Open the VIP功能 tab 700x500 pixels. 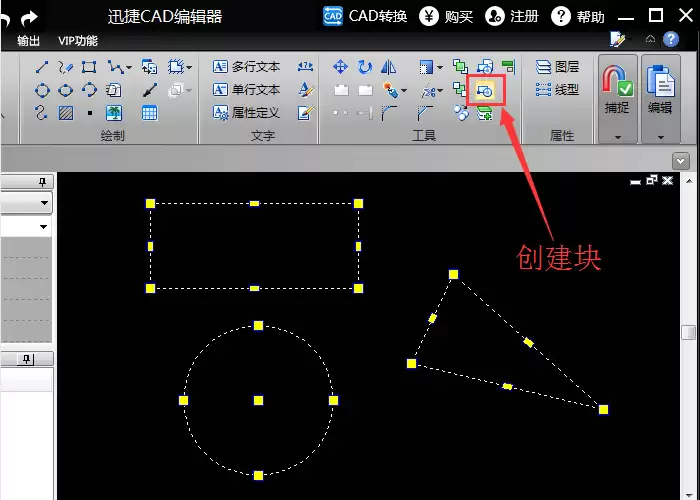tap(78, 41)
